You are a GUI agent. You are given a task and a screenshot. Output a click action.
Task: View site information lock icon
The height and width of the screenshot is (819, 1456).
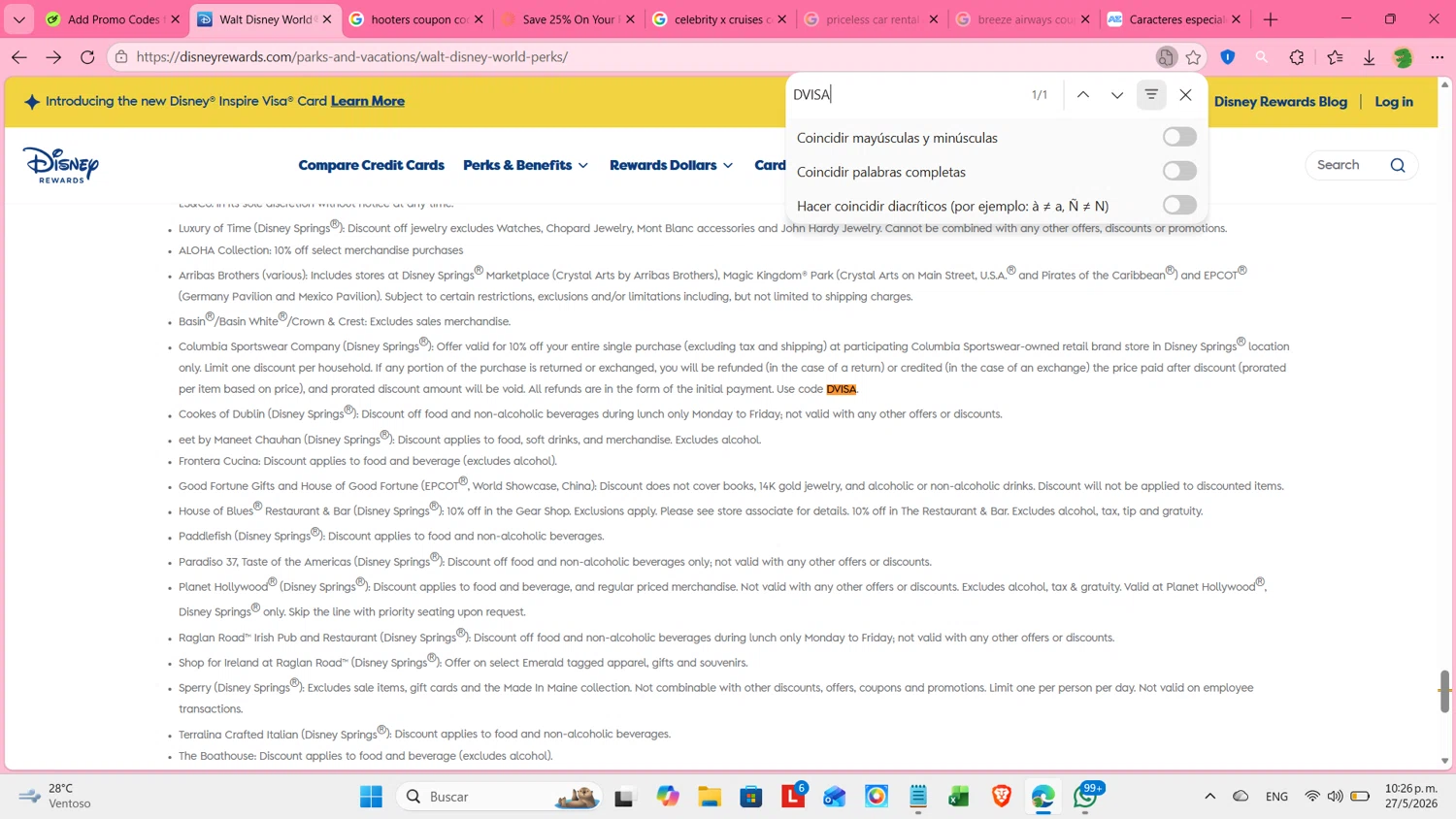point(121,57)
